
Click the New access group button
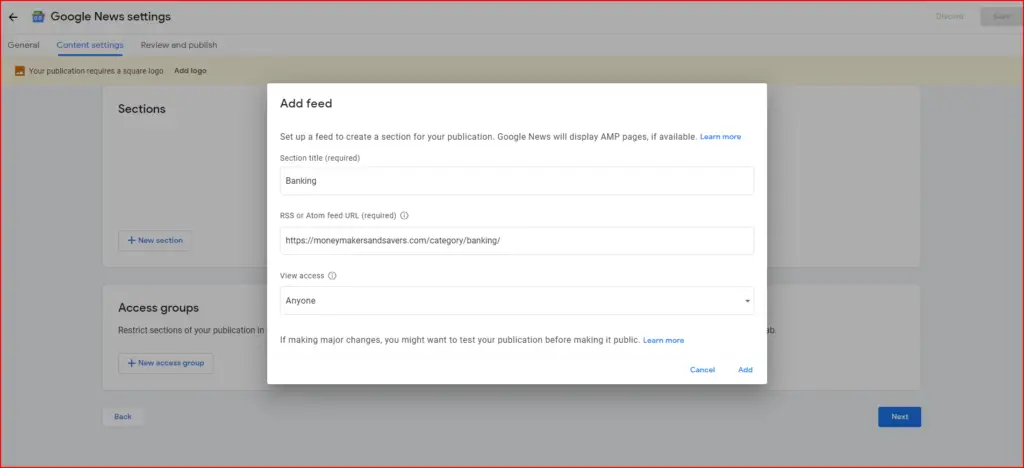coord(166,363)
